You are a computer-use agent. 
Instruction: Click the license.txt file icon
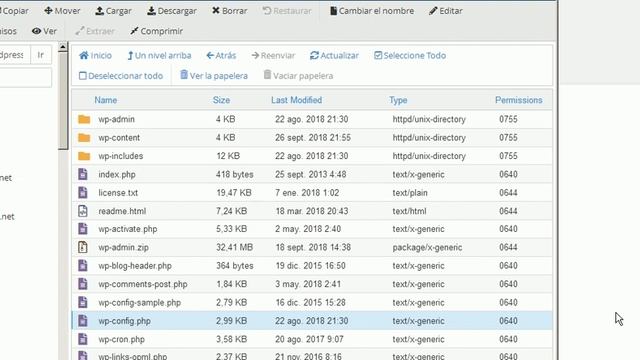(x=83, y=193)
